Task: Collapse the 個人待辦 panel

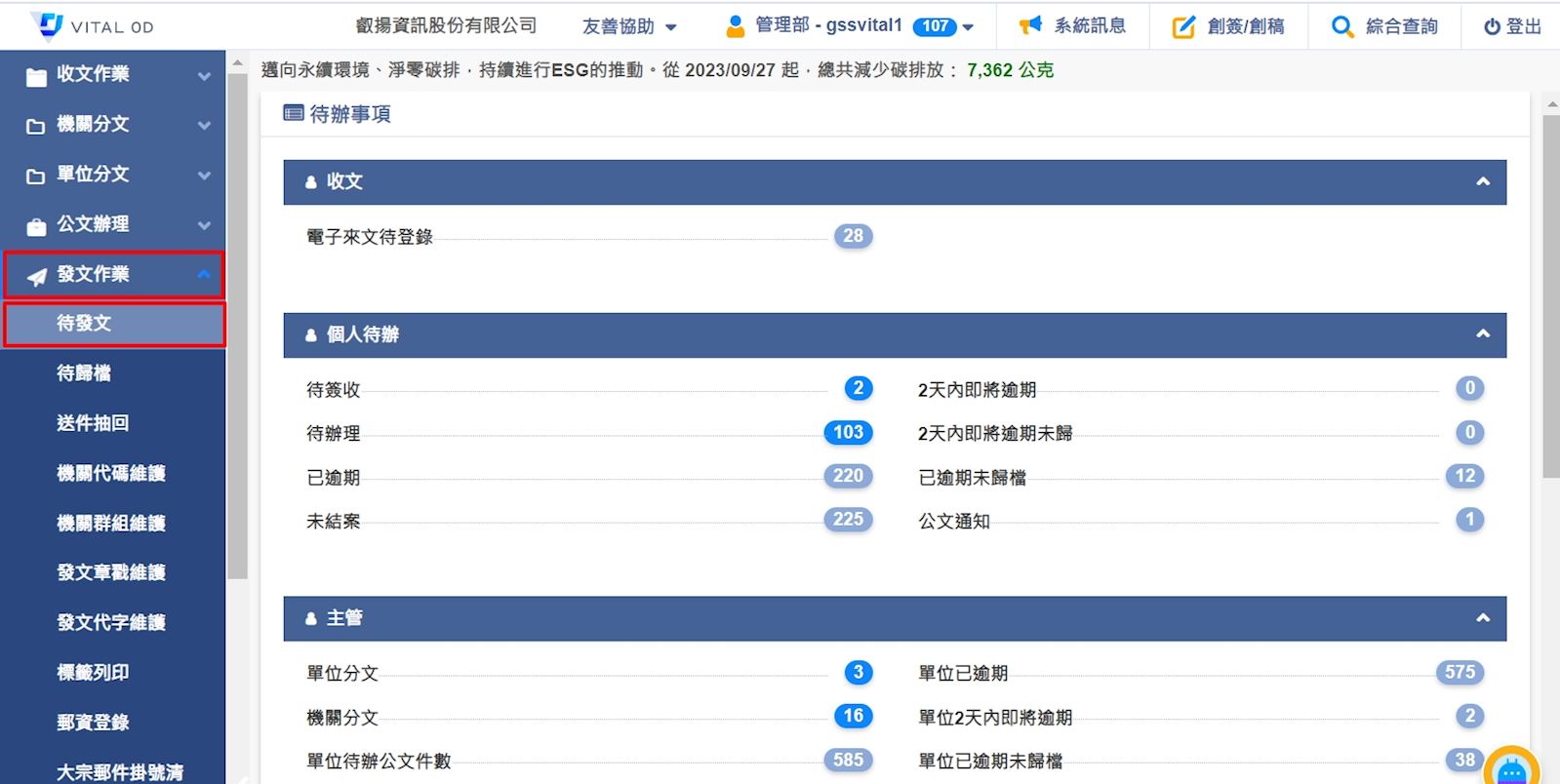Action: tap(1482, 334)
